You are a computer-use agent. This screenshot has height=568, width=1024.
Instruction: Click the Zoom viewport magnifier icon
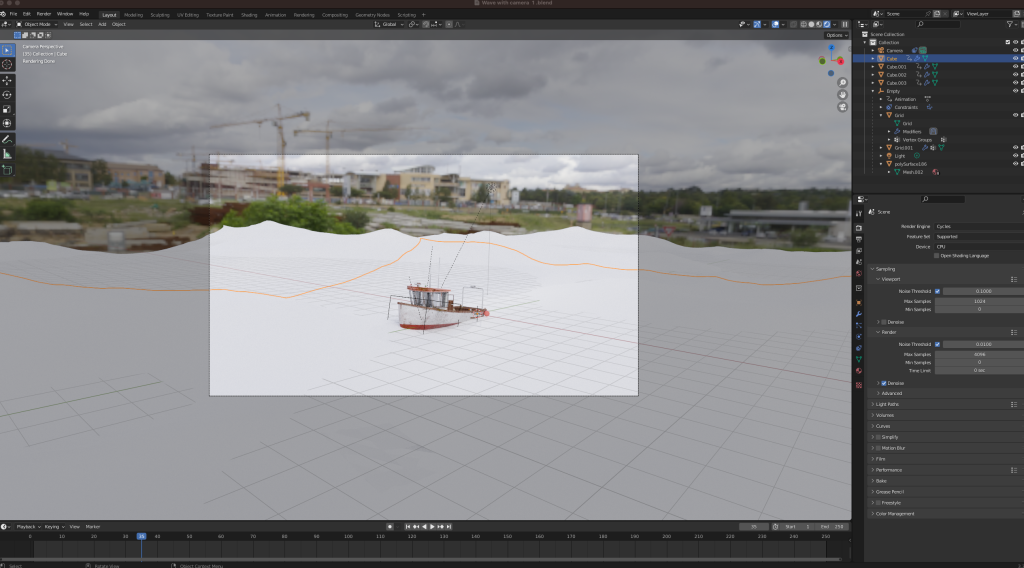(842, 83)
